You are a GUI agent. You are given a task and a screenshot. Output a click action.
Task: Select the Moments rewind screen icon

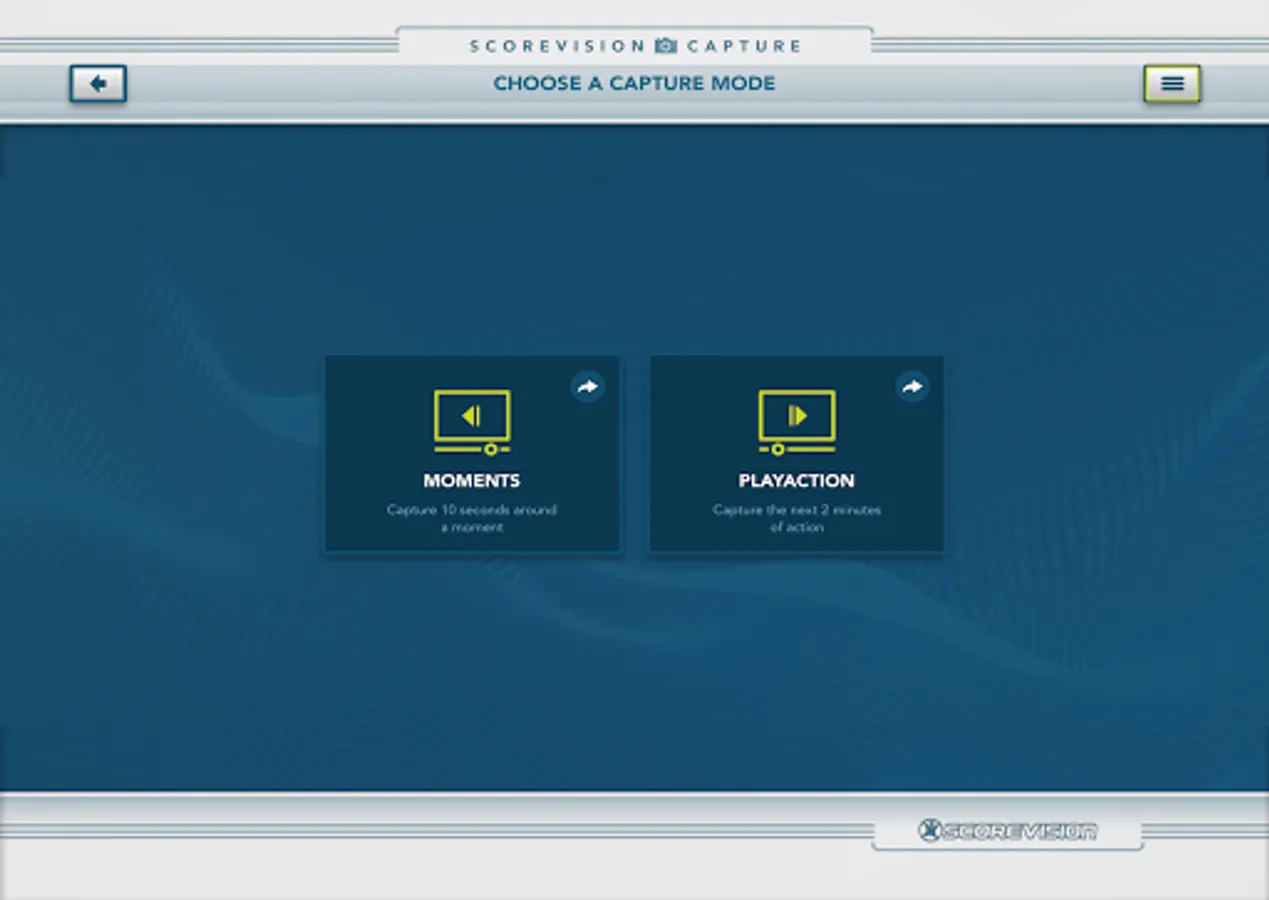(472, 422)
